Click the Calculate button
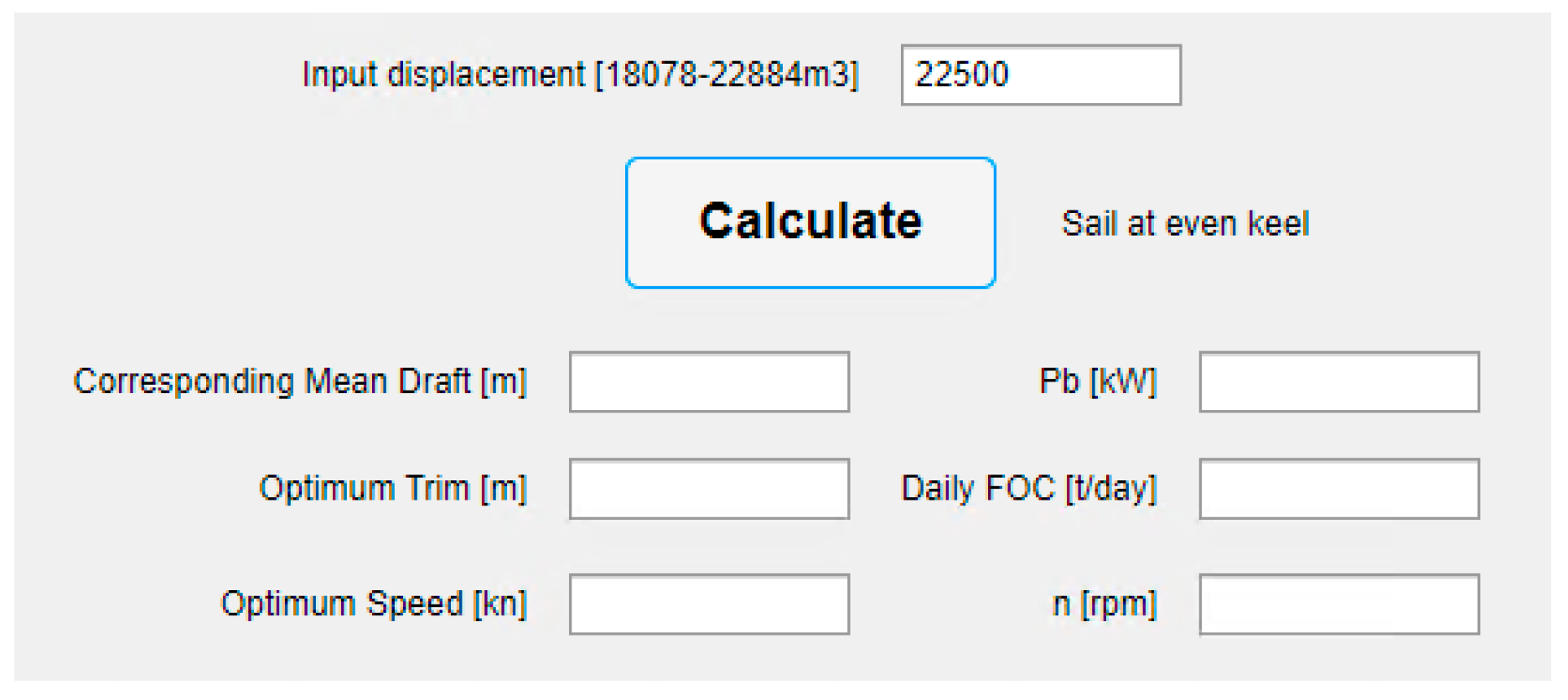The height and width of the screenshot is (700, 1568). (810, 222)
